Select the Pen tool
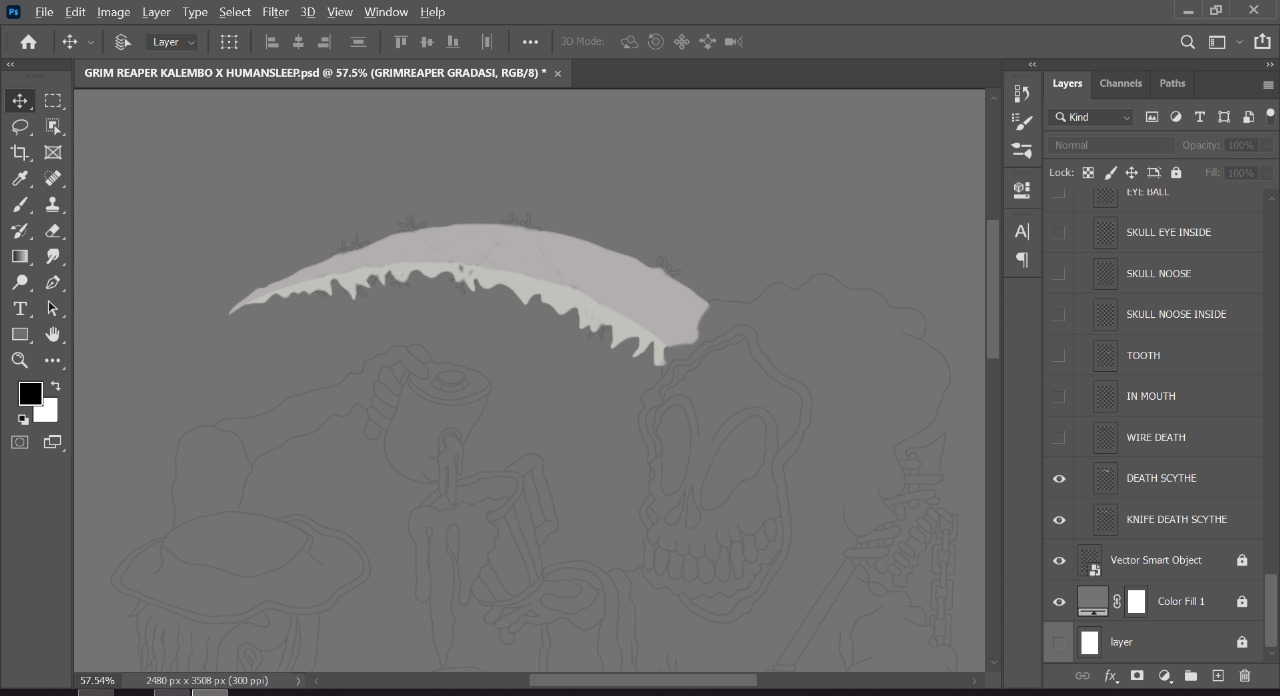The width and height of the screenshot is (1280, 696). pyautogui.click(x=53, y=282)
